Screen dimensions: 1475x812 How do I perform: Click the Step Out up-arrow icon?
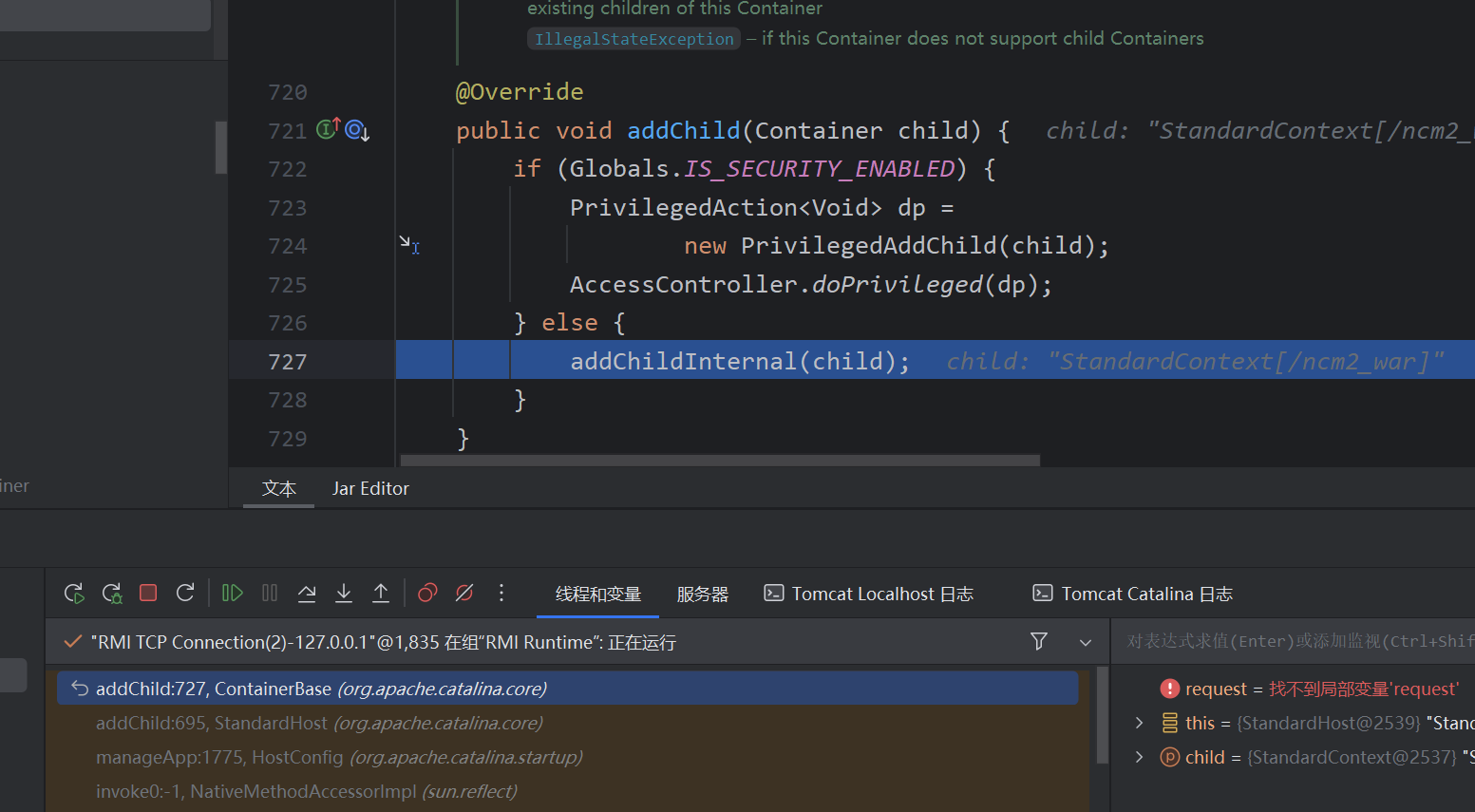coord(381,594)
